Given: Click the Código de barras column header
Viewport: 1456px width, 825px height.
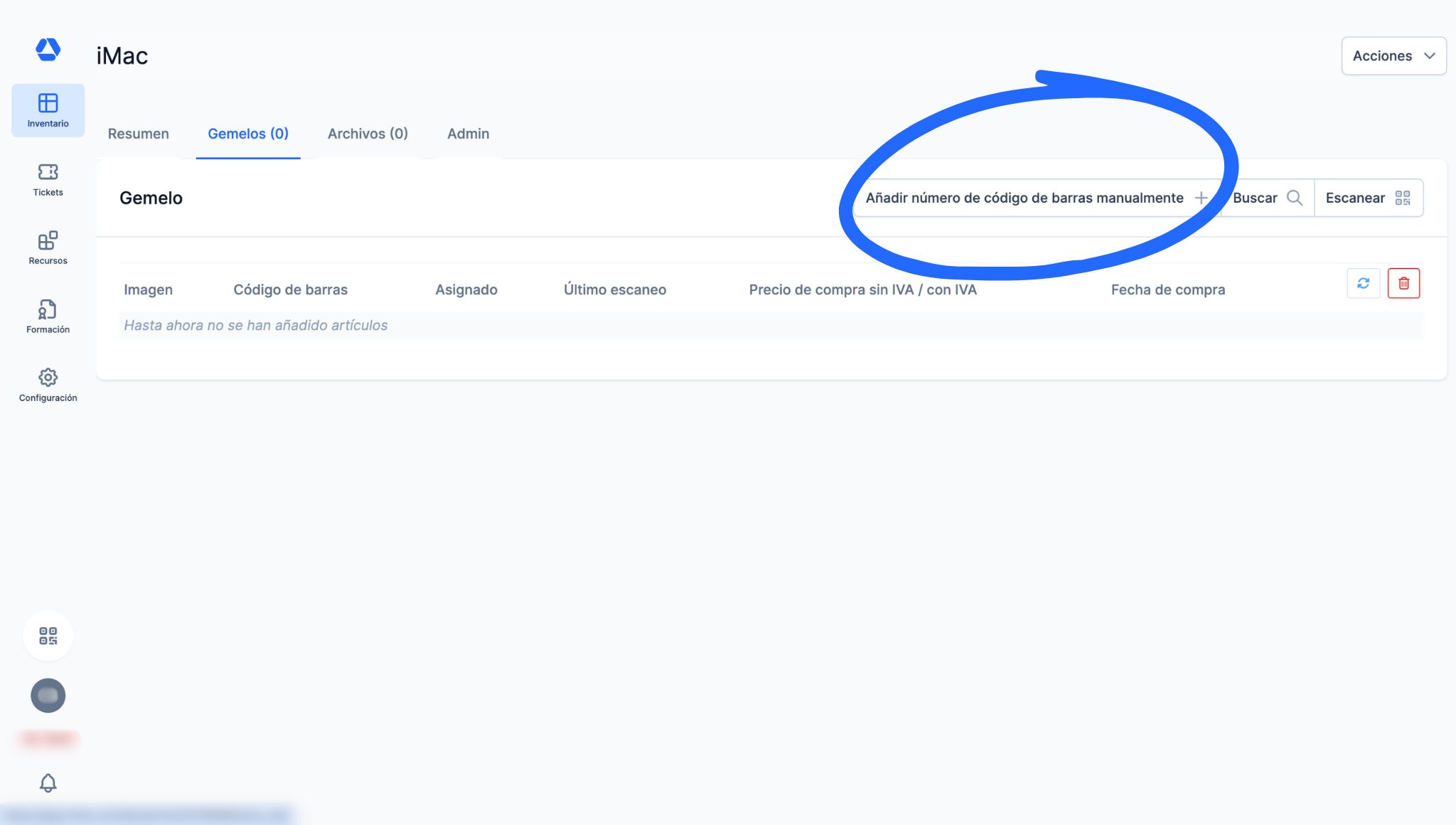Looking at the screenshot, I should tap(290, 289).
